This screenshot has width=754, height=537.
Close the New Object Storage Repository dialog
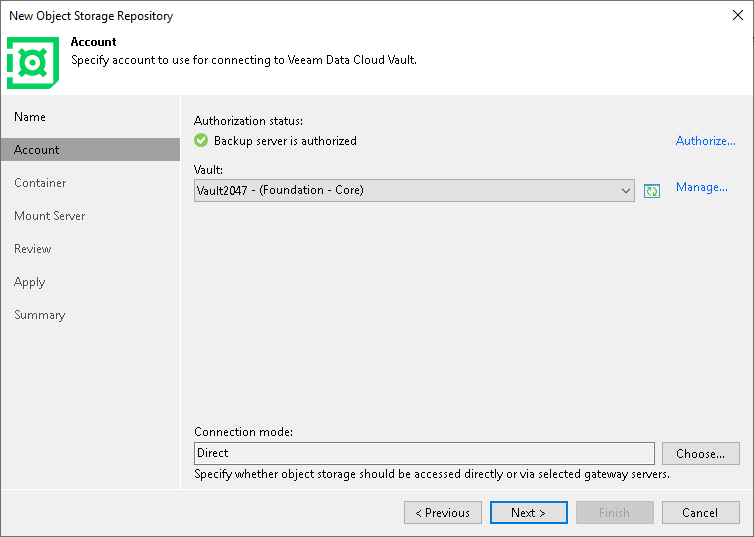(x=738, y=15)
